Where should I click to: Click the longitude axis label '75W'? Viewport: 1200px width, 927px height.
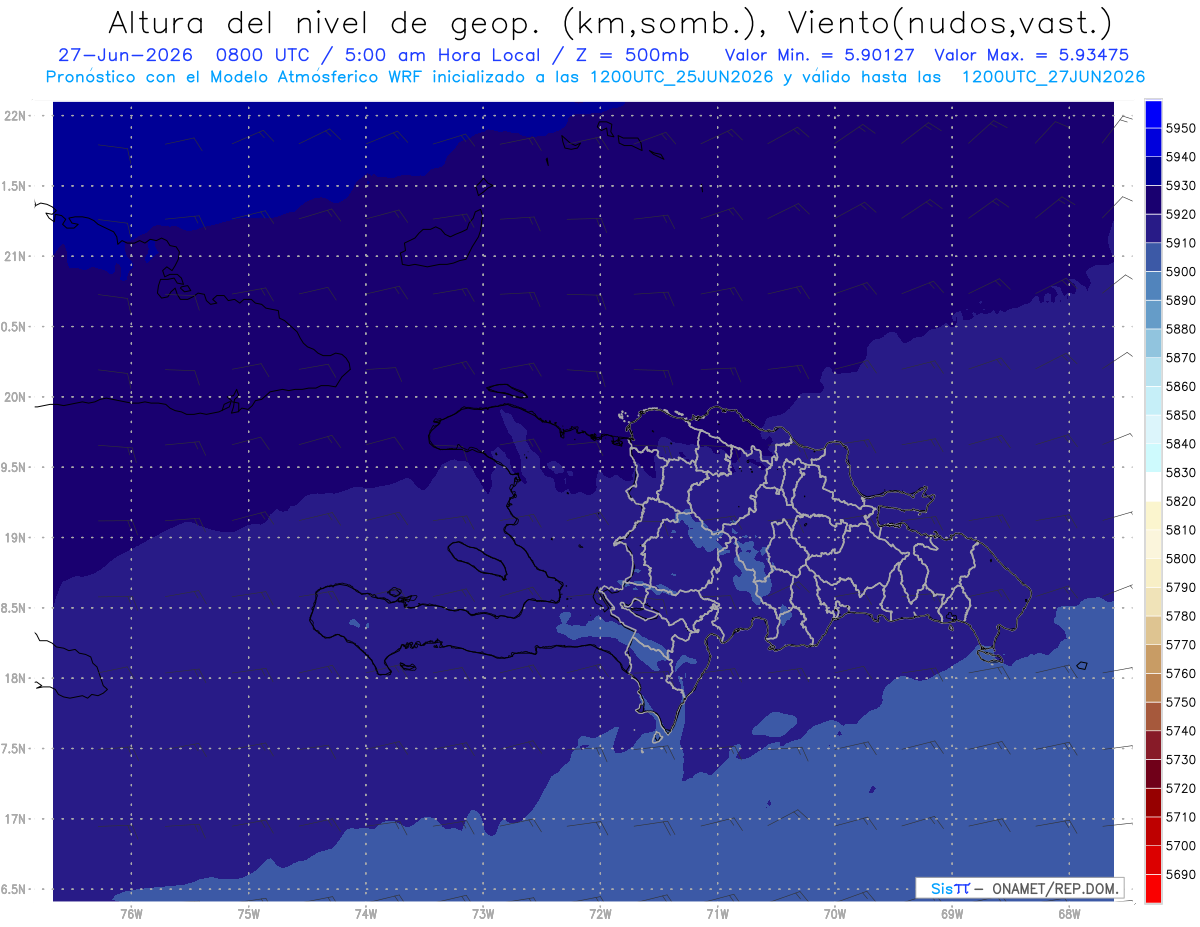coord(248,913)
